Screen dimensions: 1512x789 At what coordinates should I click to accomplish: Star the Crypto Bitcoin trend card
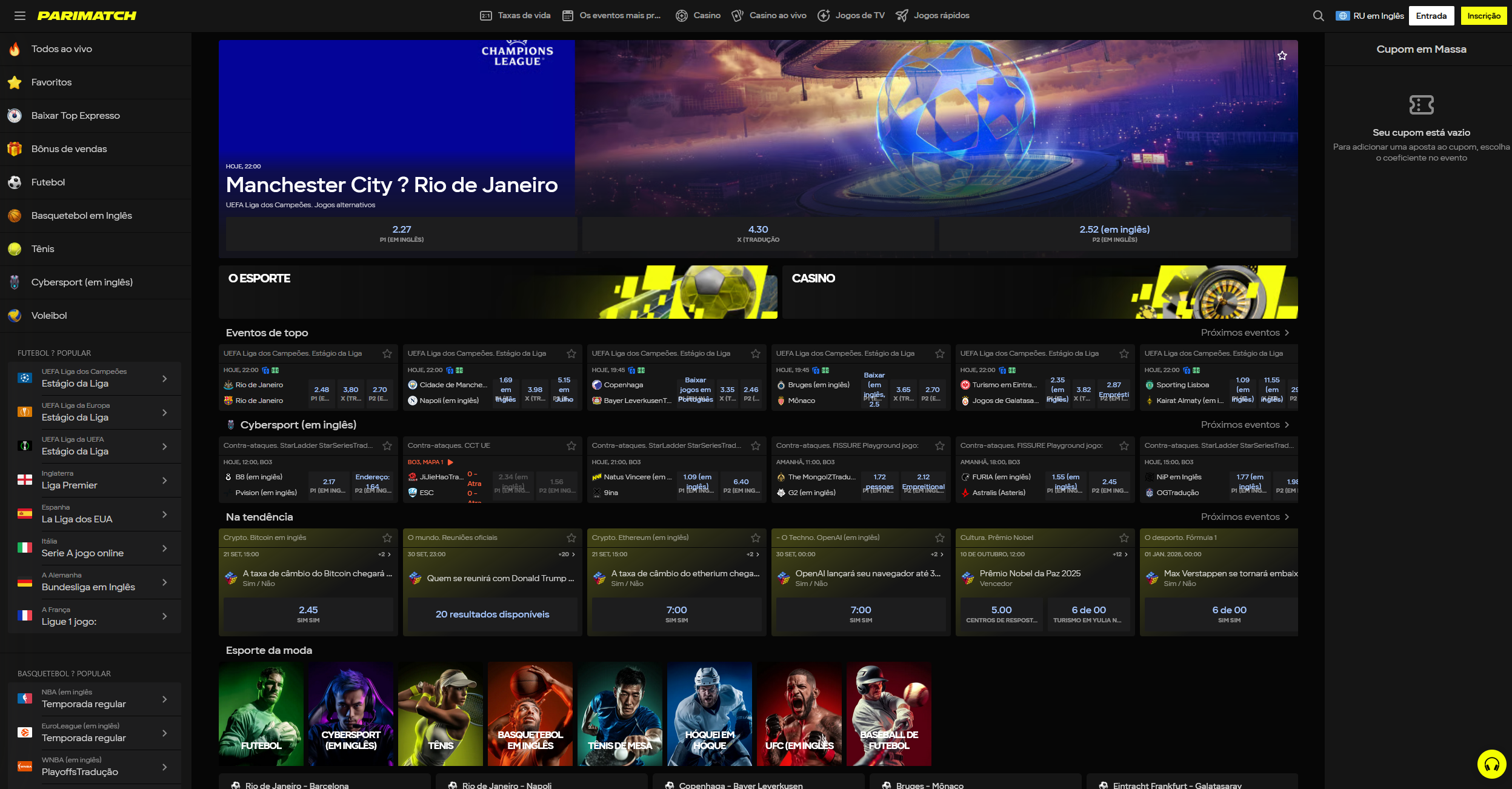[387, 538]
